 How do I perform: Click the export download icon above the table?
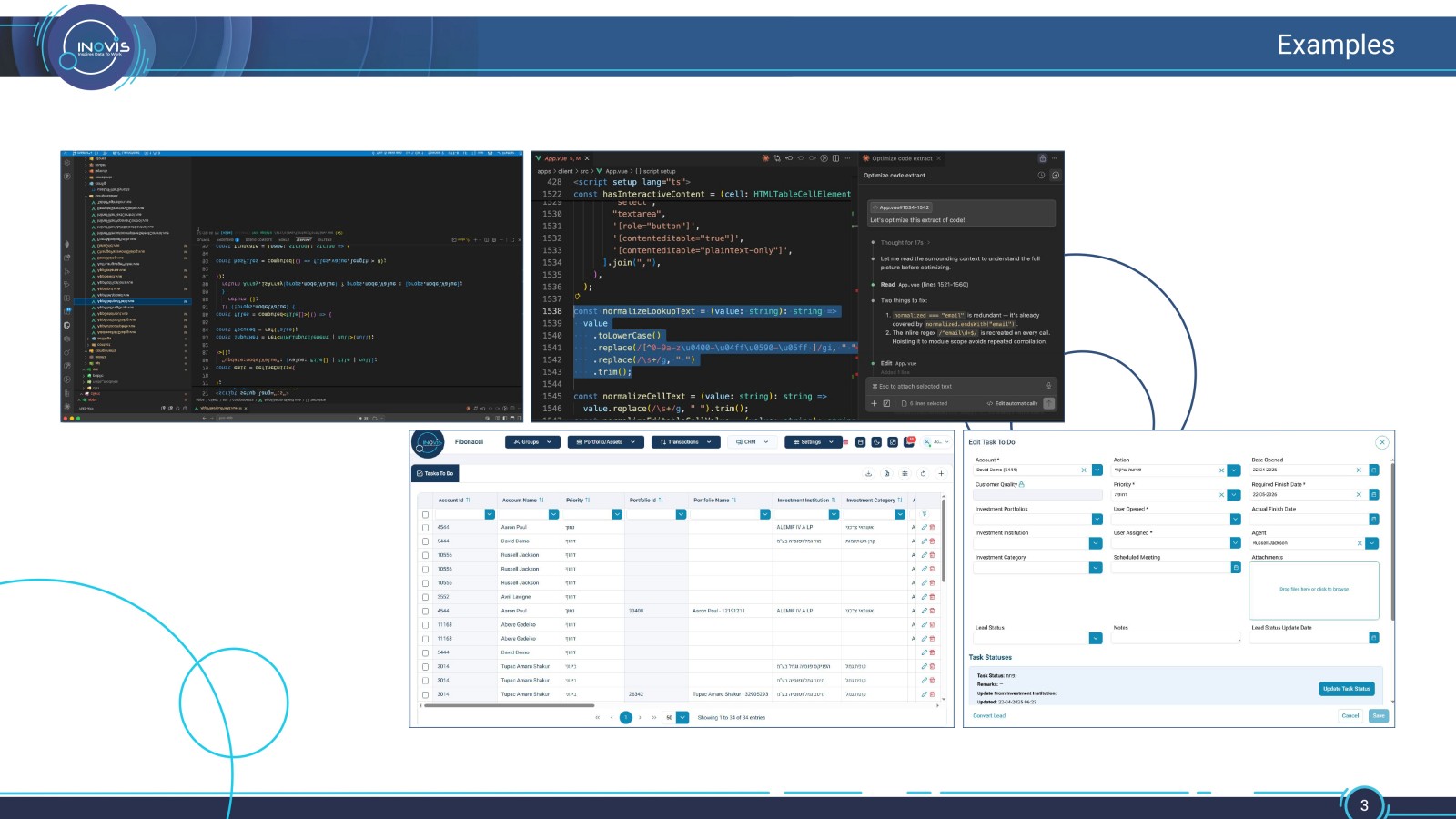pos(868,473)
